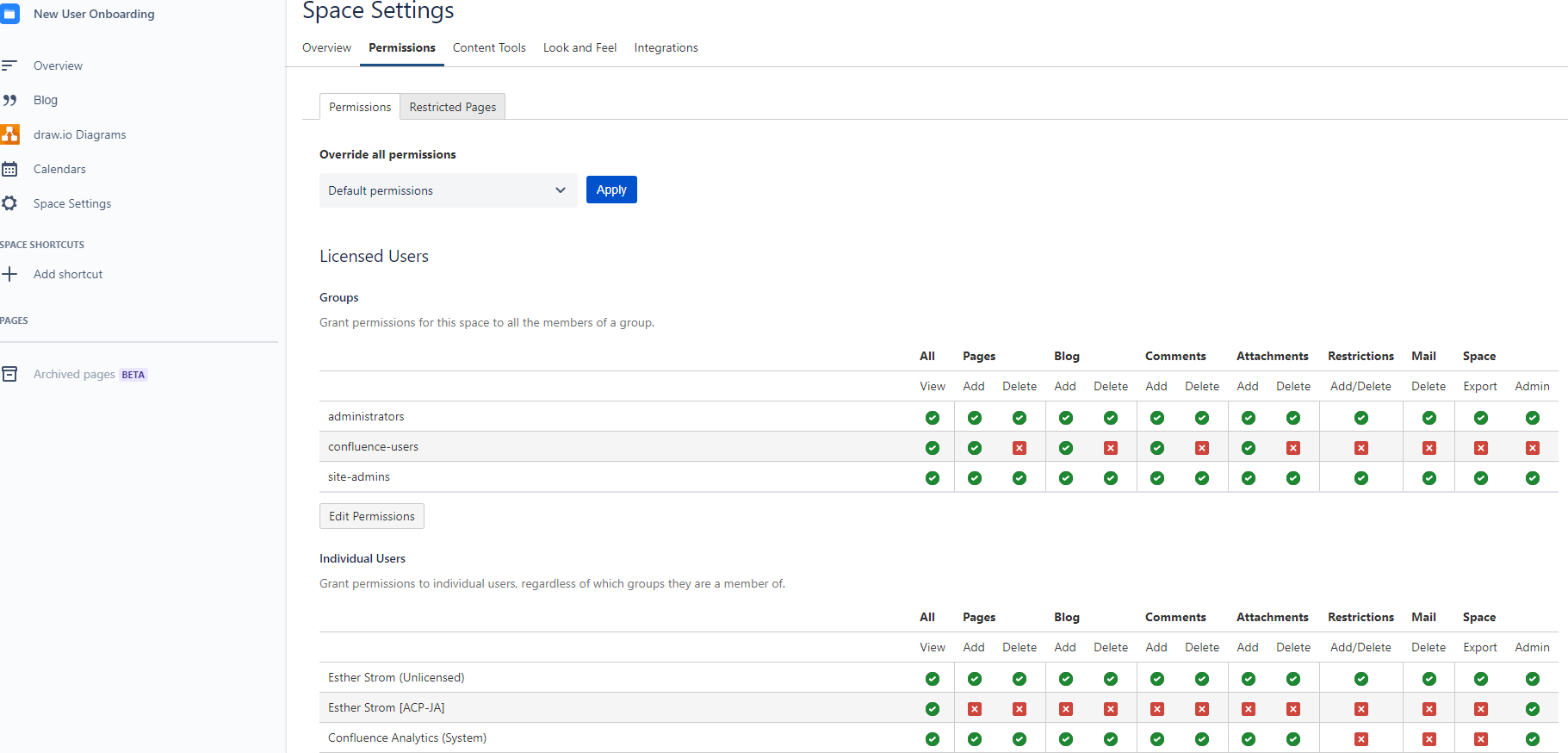Click Confluence Analytics Restrictions Add/Delete red X
The width and height of the screenshot is (1568, 753).
click(x=1361, y=739)
